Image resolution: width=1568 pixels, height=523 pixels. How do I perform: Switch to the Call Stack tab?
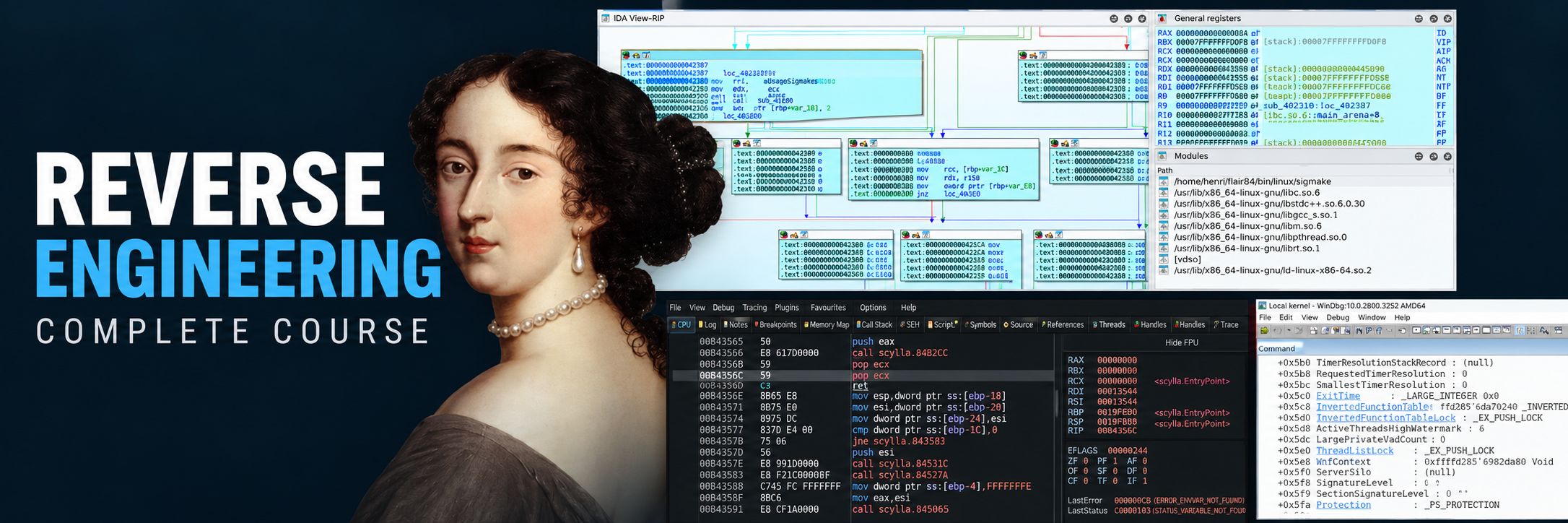[x=874, y=325]
